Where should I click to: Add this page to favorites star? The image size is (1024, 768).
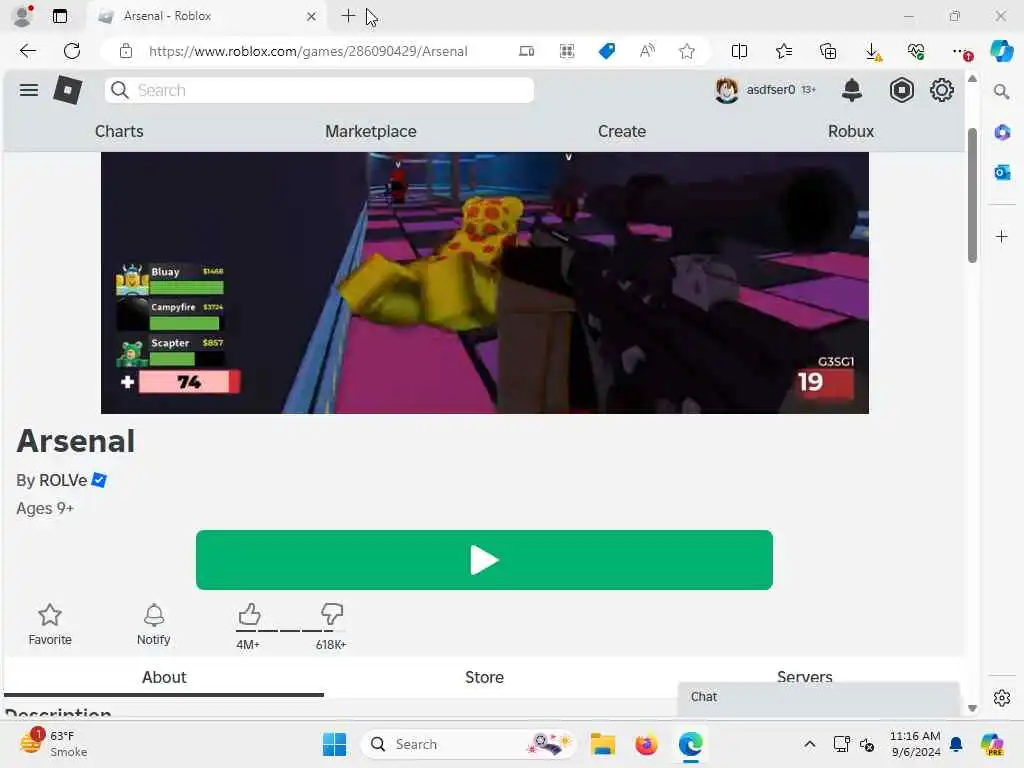[x=686, y=51]
